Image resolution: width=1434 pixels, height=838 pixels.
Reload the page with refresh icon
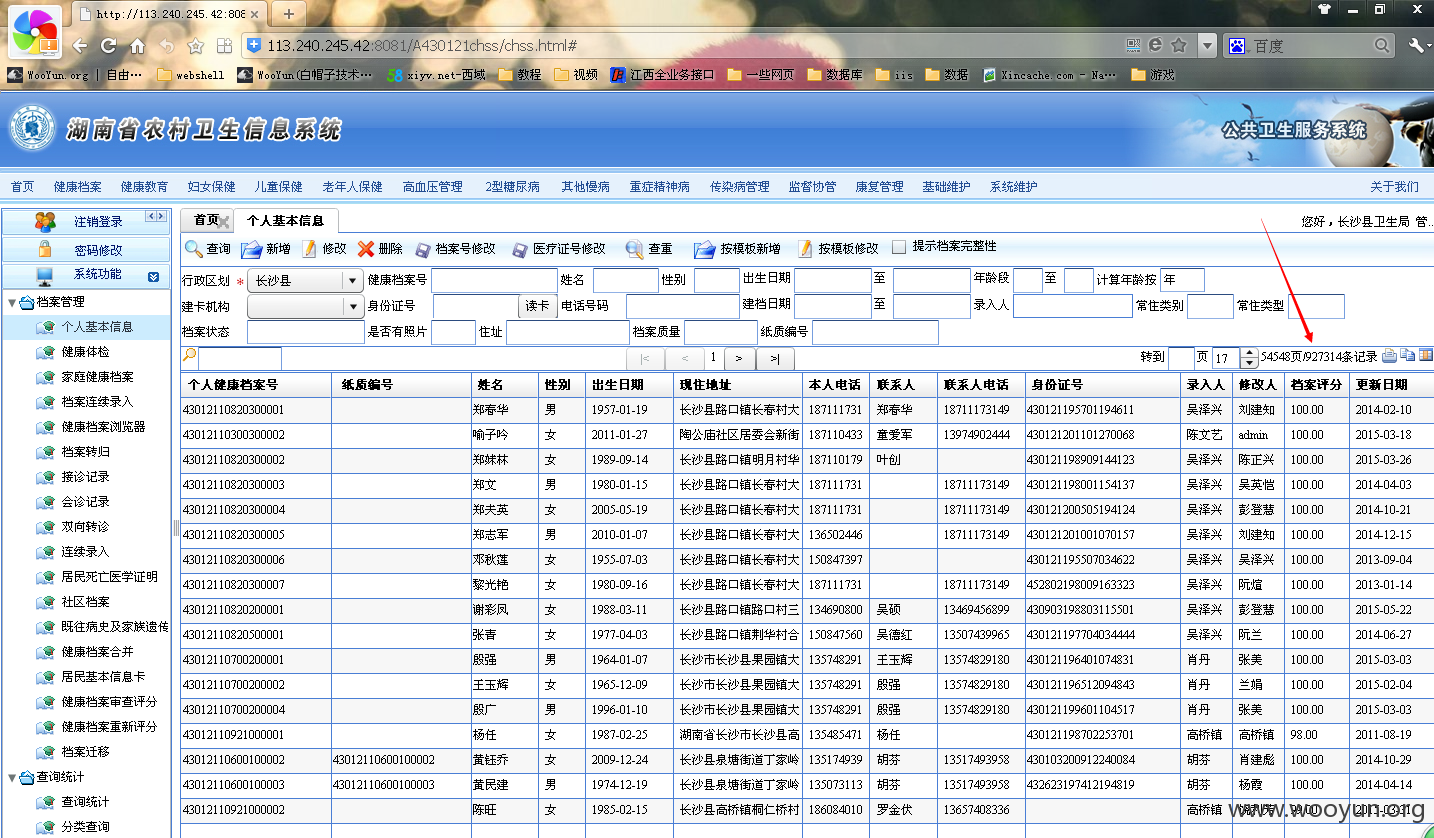109,46
